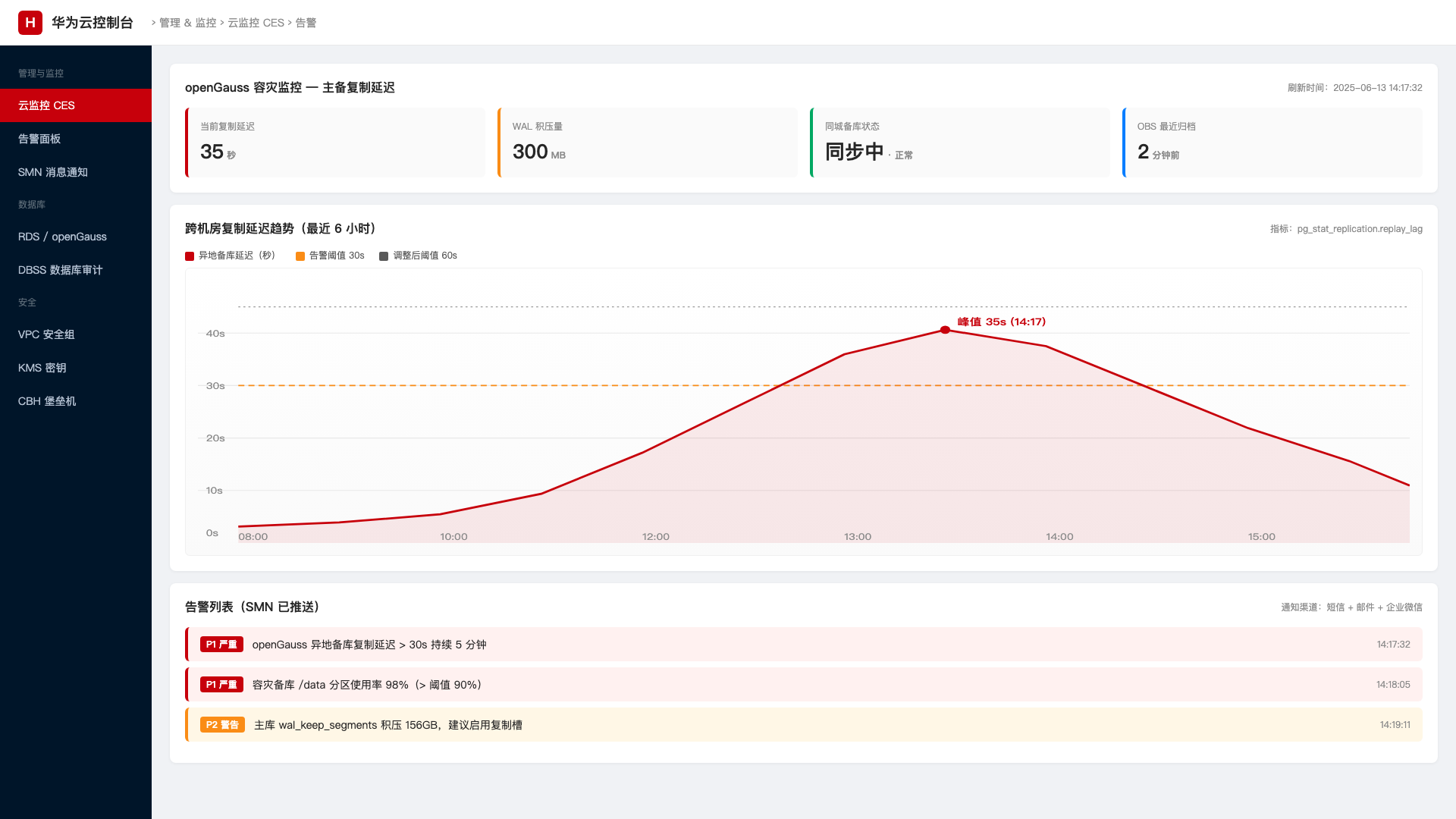This screenshot has height=819, width=1456.
Task: Click the 告警 breadcrumb item
Action: point(306,23)
